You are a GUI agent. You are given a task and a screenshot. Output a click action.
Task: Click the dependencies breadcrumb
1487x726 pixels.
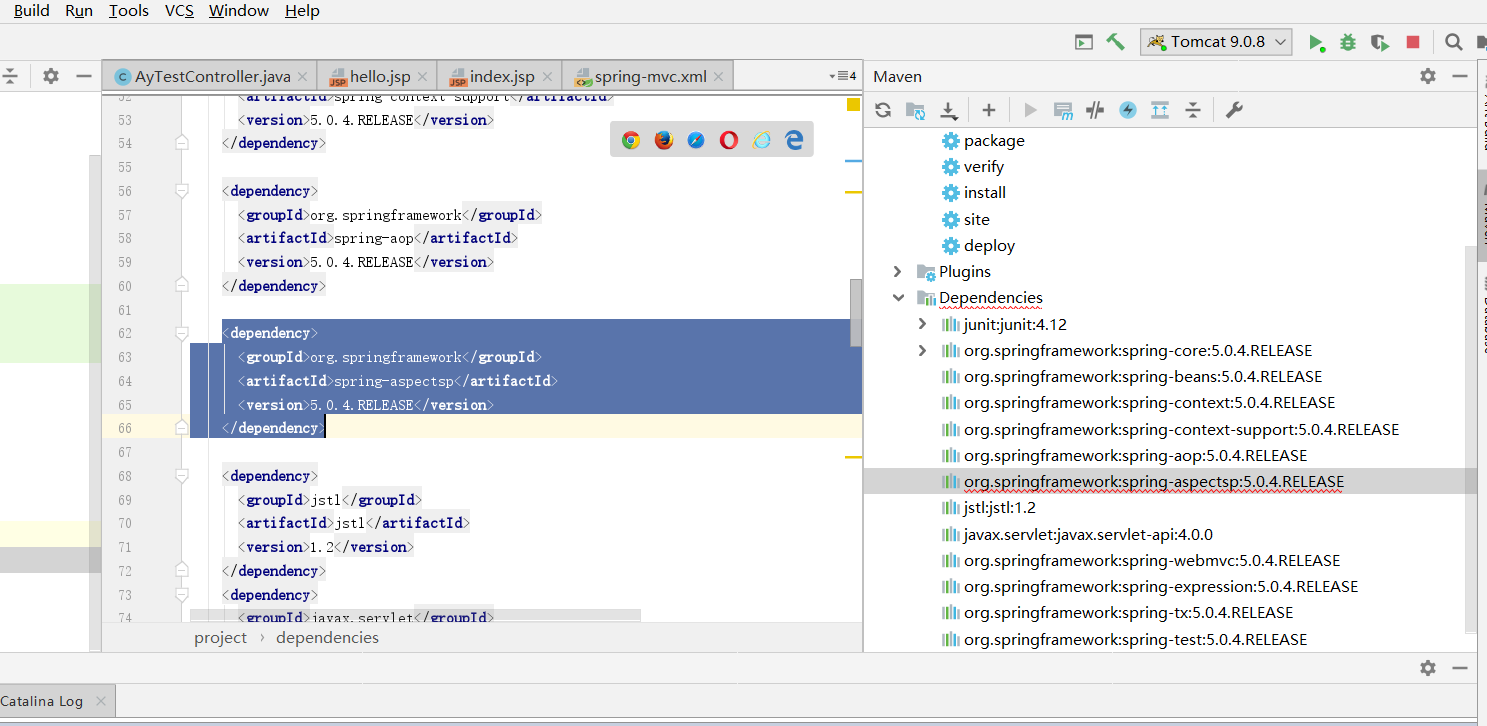coord(327,638)
